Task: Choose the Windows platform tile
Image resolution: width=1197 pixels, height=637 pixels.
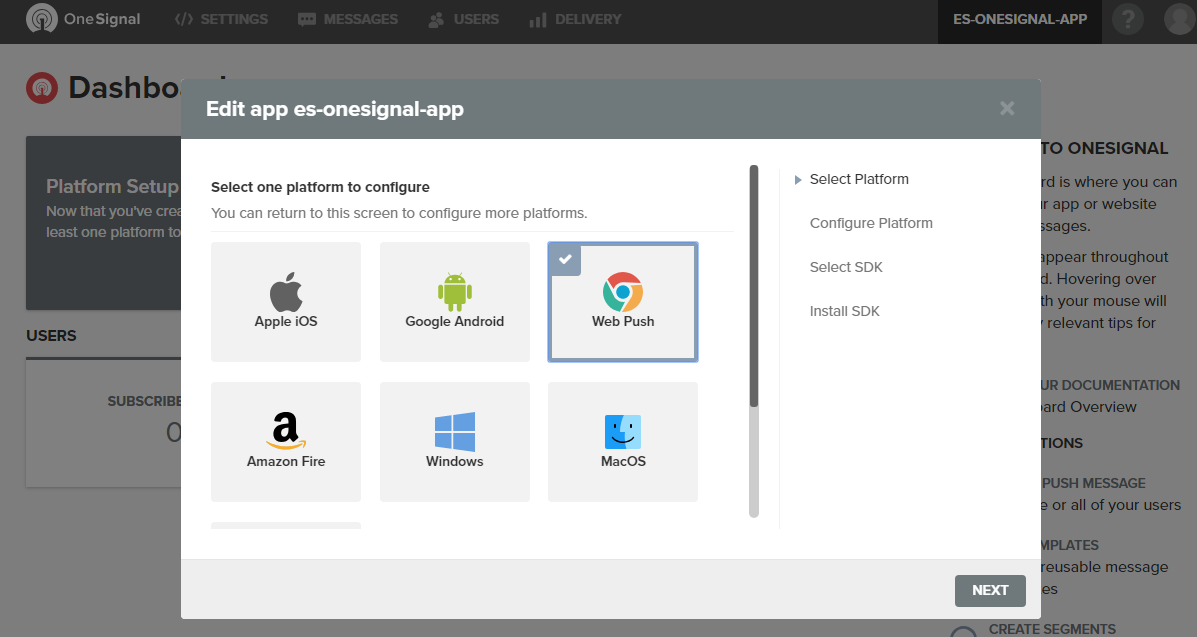Action: (455, 441)
